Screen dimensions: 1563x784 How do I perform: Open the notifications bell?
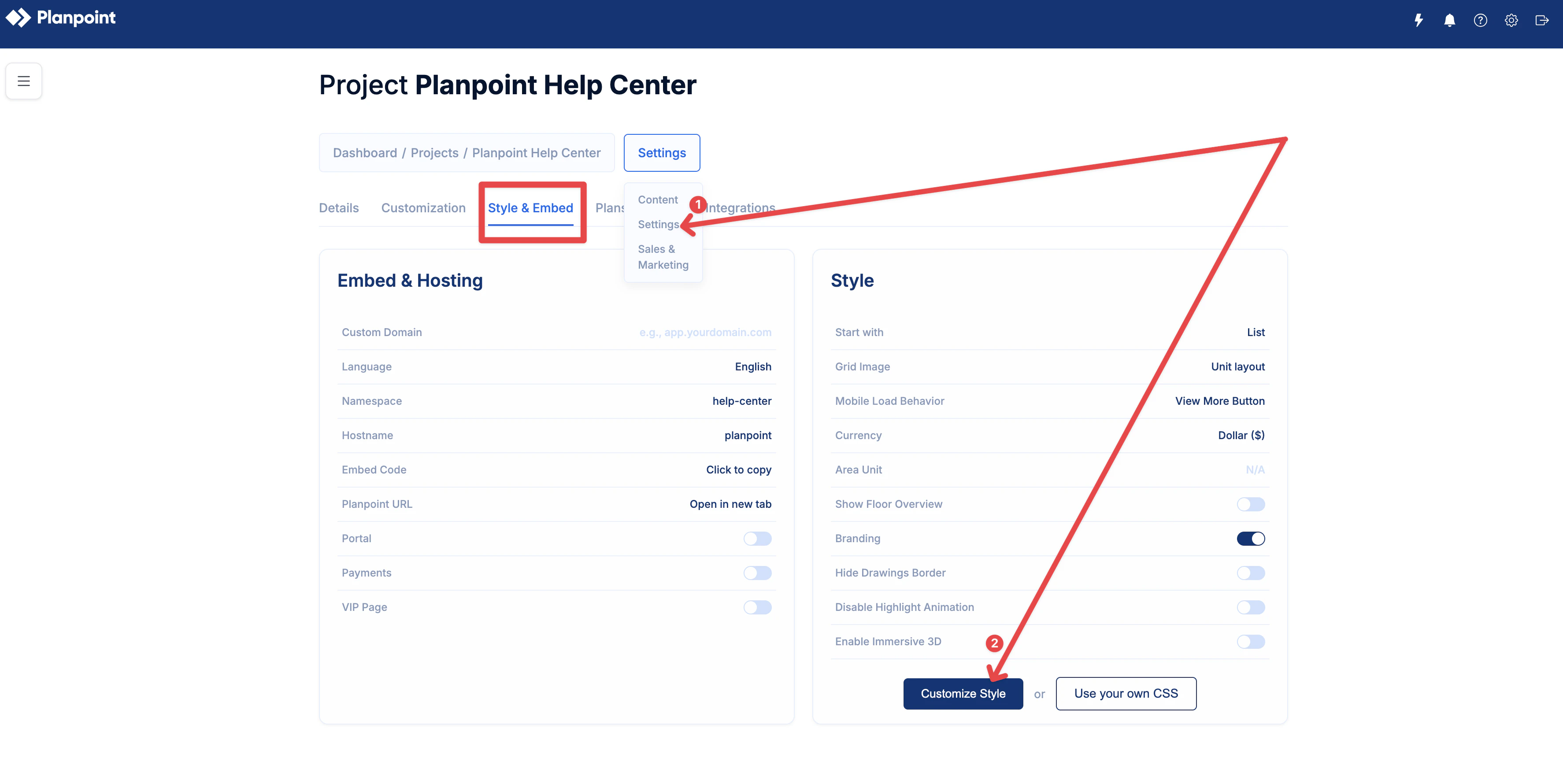tap(1449, 21)
